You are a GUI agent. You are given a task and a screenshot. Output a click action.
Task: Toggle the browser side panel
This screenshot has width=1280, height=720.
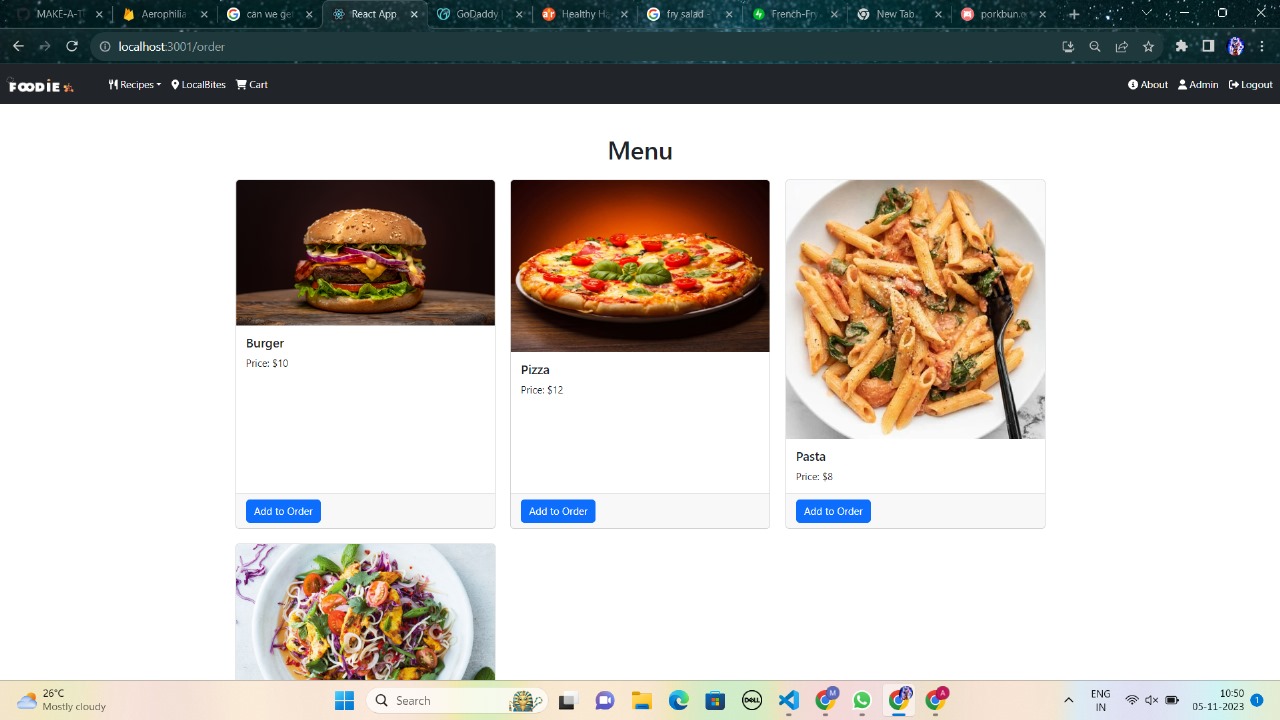click(1208, 47)
